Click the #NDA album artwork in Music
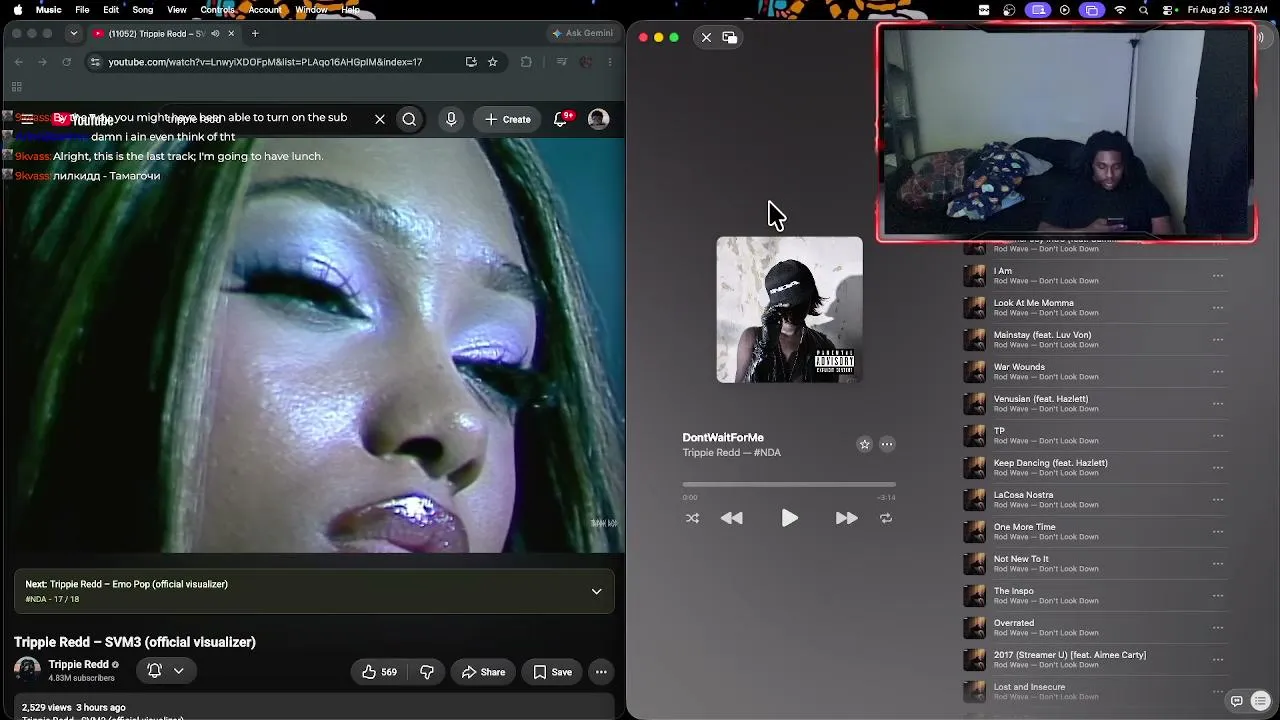1280x720 pixels. pyautogui.click(x=789, y=310)
